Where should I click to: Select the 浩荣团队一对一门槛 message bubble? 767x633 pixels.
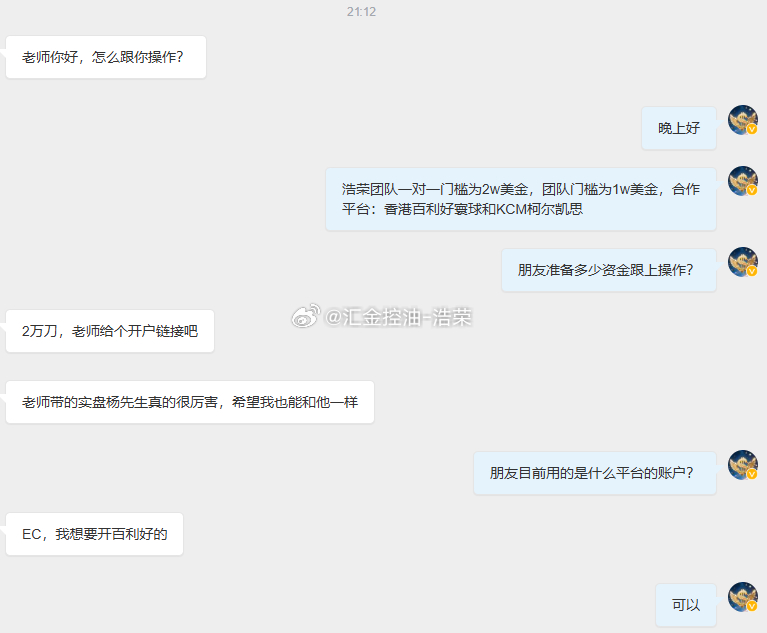point(521,199)
